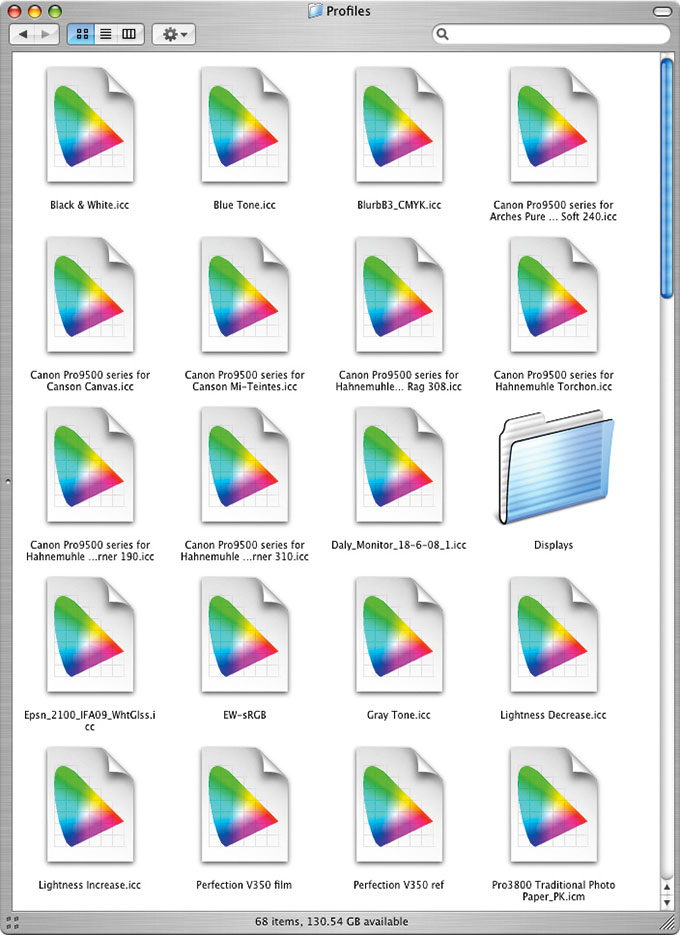Select Canon Pro9500 Canson Canvas.icc icon

point(90,295)
